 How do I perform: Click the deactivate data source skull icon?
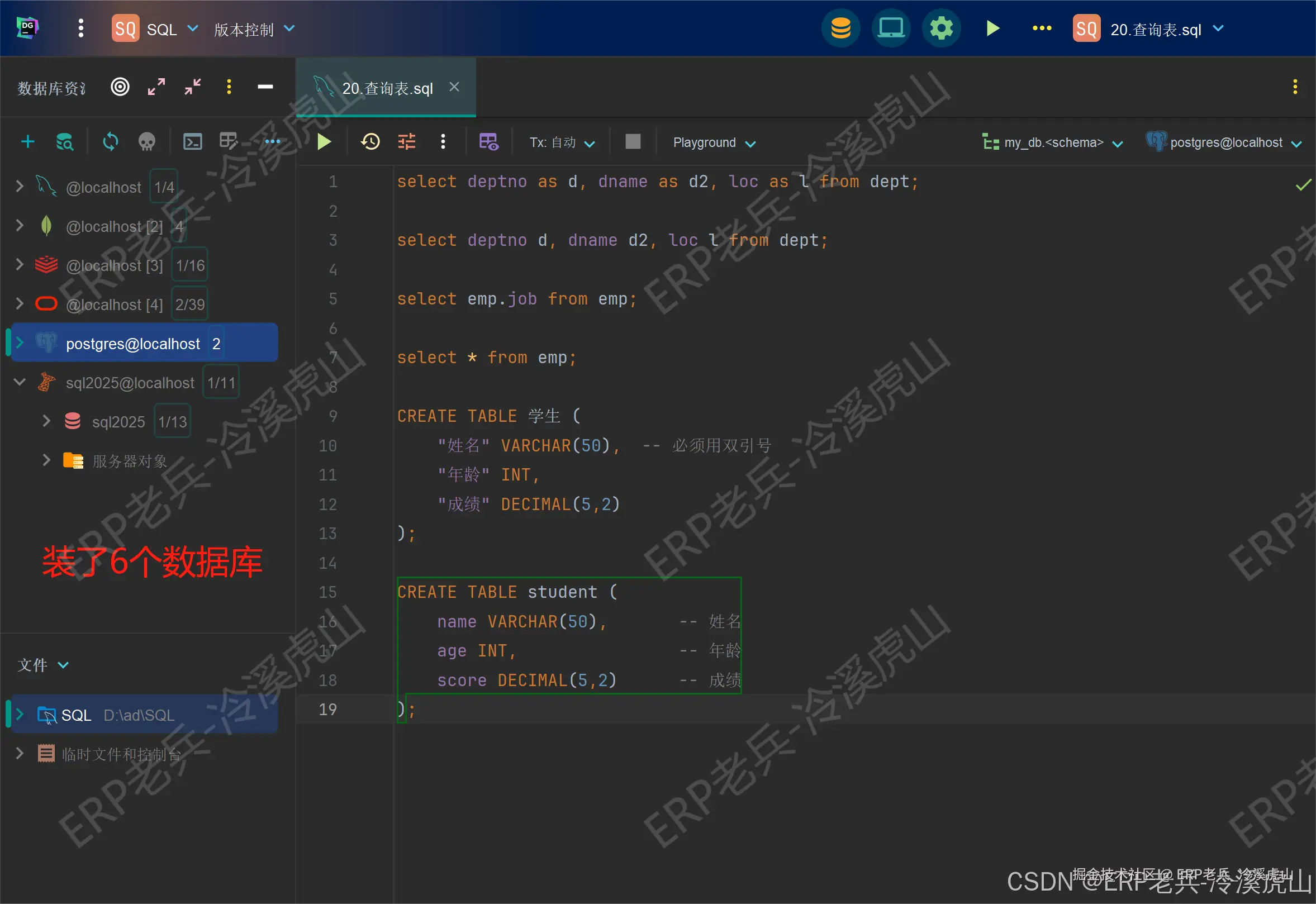tap(147, 141)
